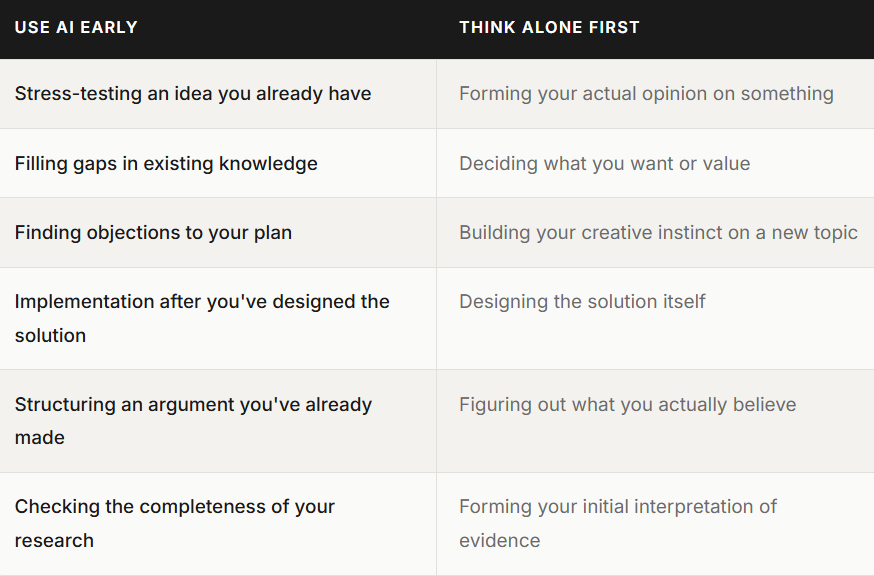
Task: Click the word 'research' in the bottom-left cell
Action: pyautogui.click(x=54, y=540)
